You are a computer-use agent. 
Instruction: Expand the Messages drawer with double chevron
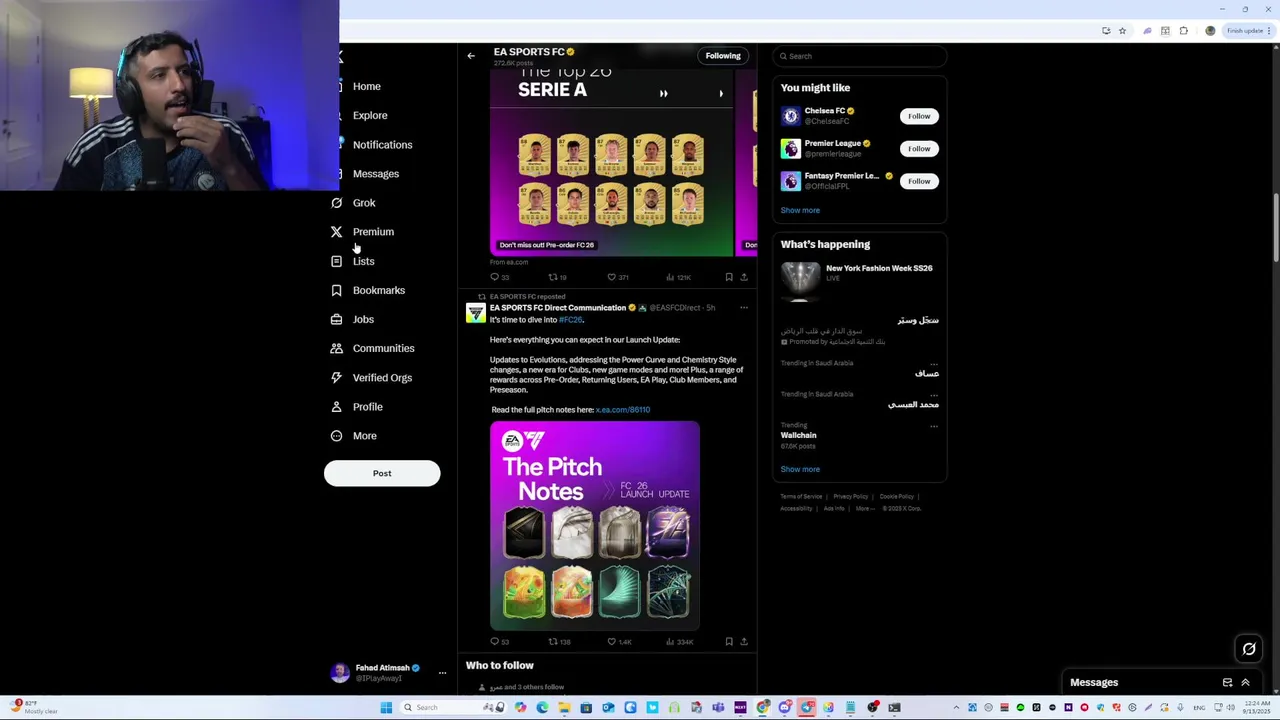tap(1245, 683)
